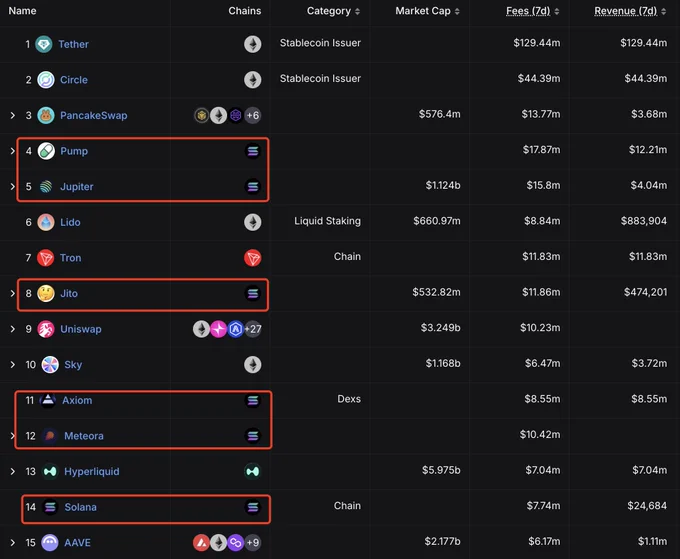The image size is (680, 559).
Task: Click Solana chain icon in Axiom row
Action: click(x=253, y=400)
